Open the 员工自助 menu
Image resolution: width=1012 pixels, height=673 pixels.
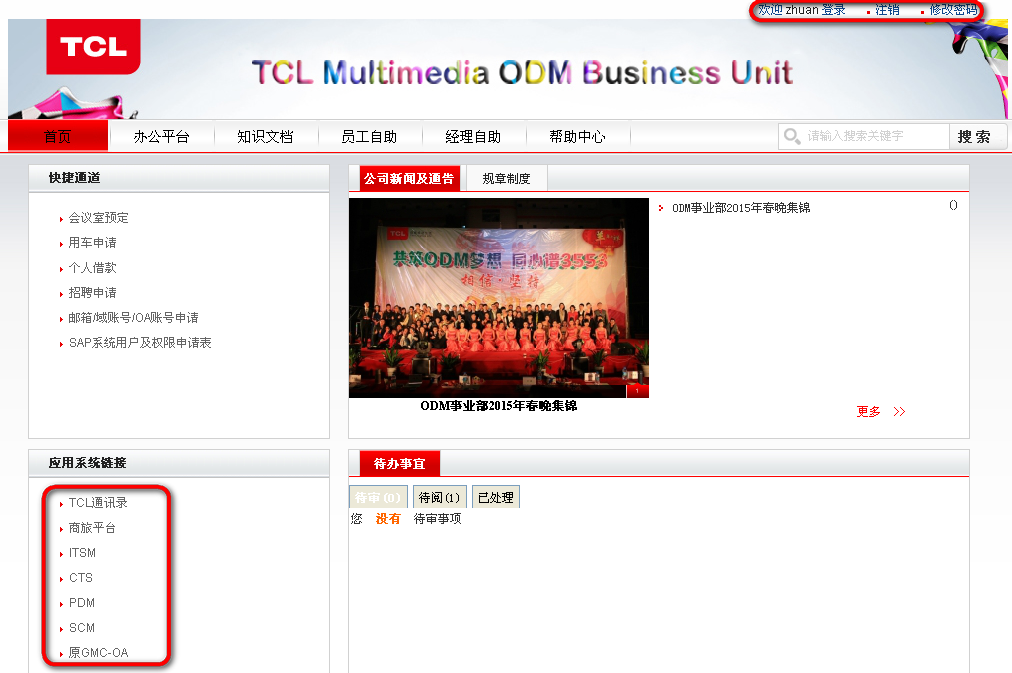369,136
